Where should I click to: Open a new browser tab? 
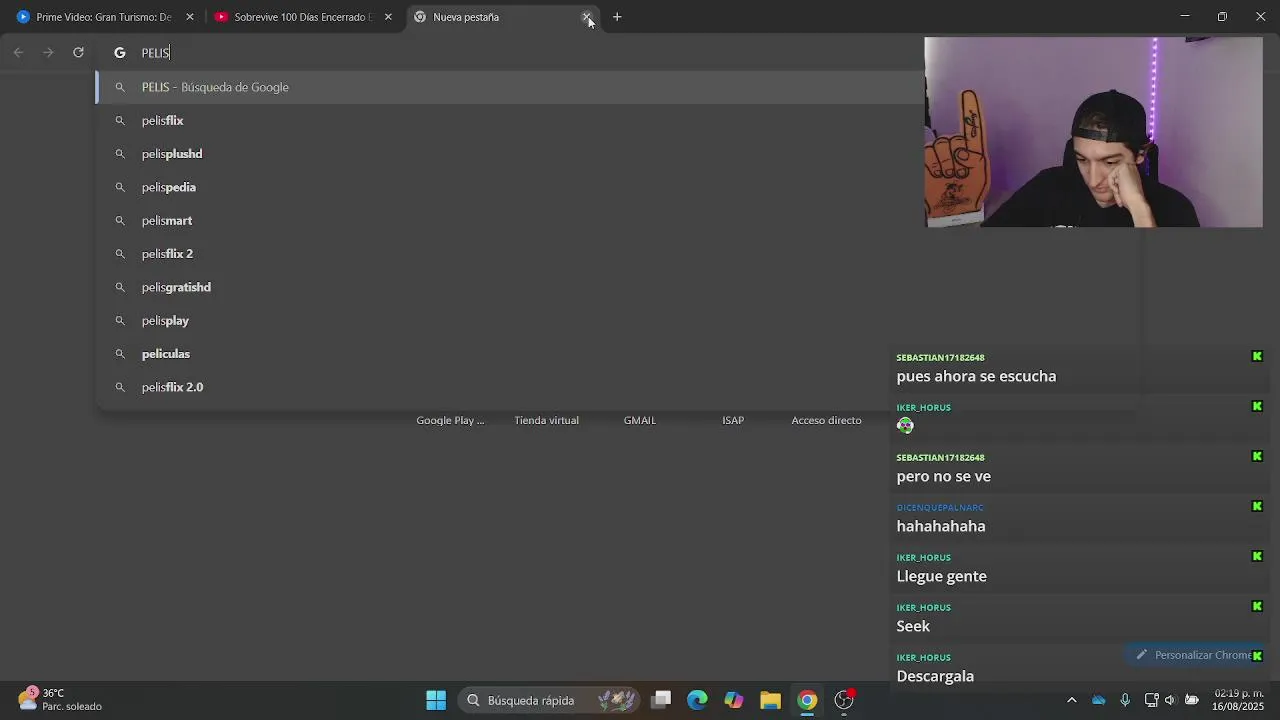pos(617,17)
